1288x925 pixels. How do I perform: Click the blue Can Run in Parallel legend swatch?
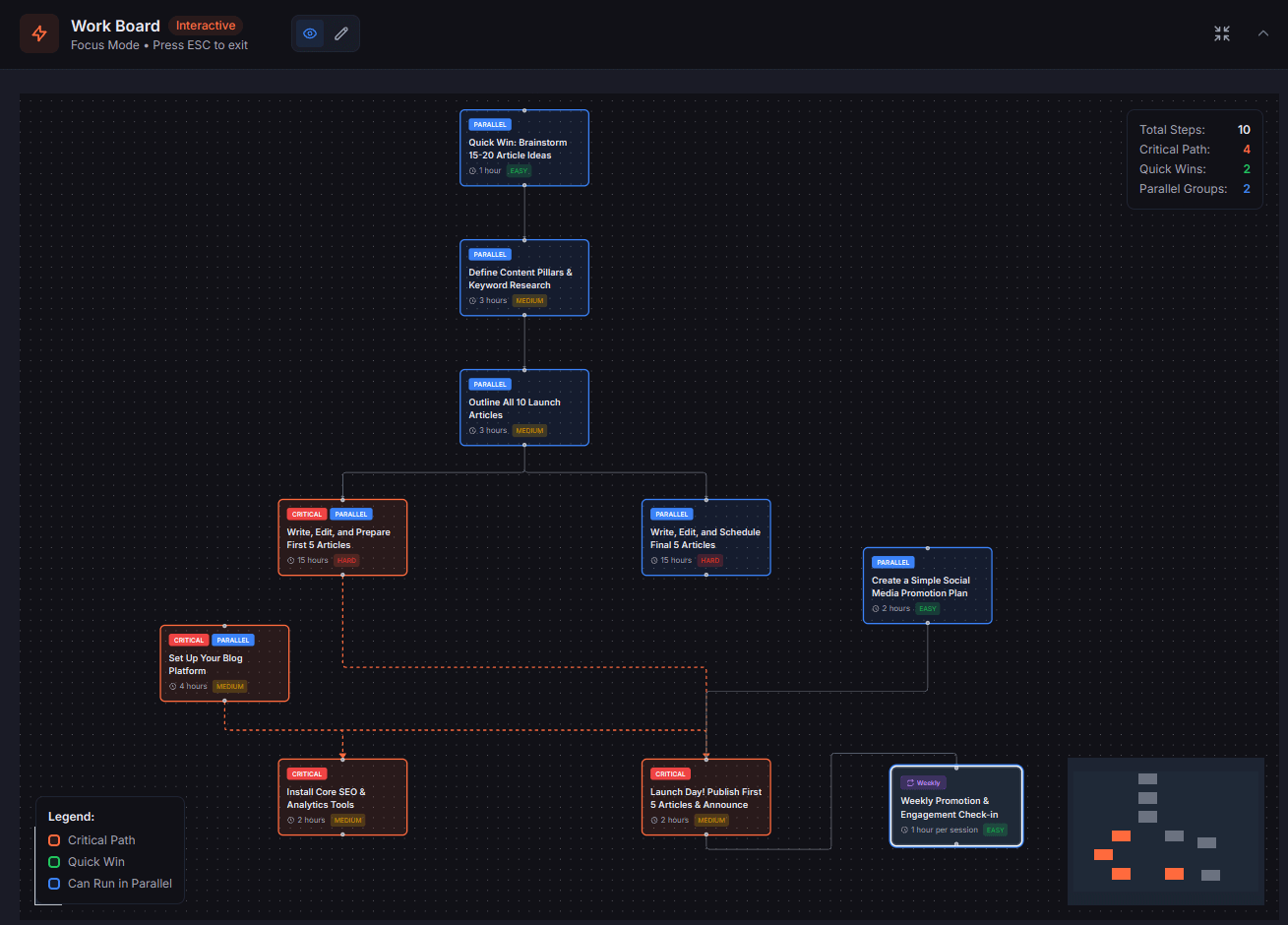pos(54,884)
